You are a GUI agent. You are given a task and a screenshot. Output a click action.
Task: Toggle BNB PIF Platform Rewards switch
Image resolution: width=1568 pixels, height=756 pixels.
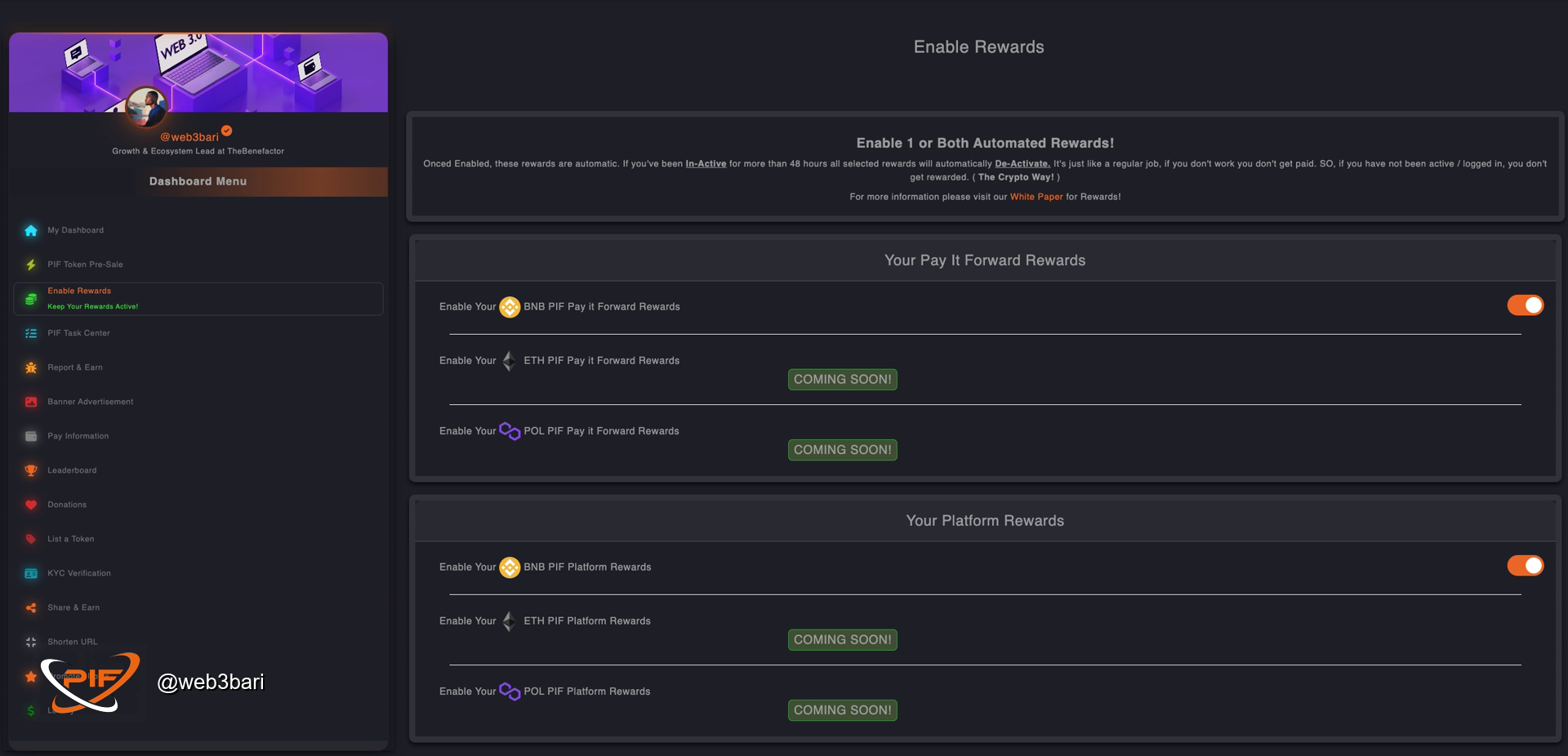click(1525, 566)
